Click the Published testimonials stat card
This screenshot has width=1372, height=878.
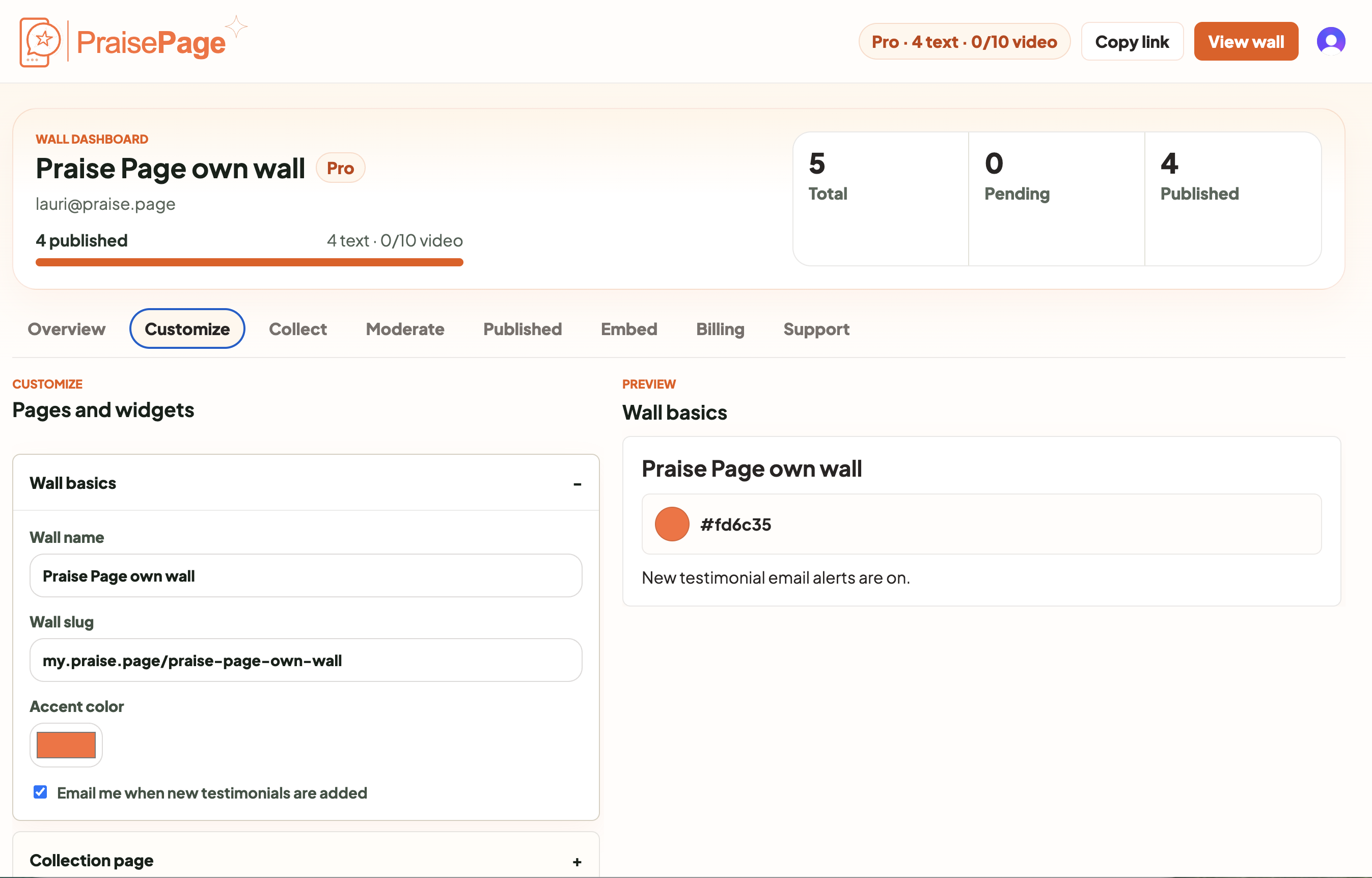1233,199
